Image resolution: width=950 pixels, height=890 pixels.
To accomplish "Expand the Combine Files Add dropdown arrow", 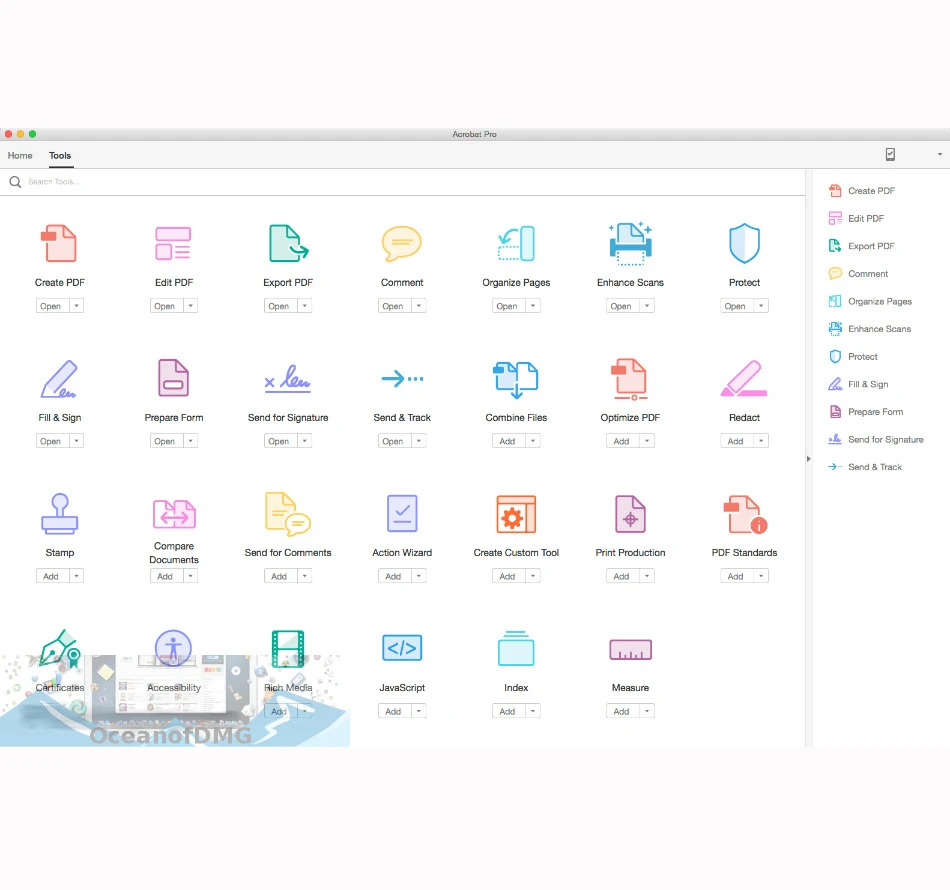I will coord(533,441).
